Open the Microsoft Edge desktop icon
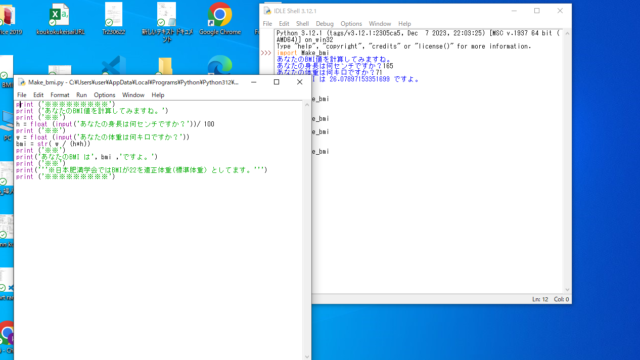Screen dimensions: 640x360 pyautogui.click(x=220, y=65)
